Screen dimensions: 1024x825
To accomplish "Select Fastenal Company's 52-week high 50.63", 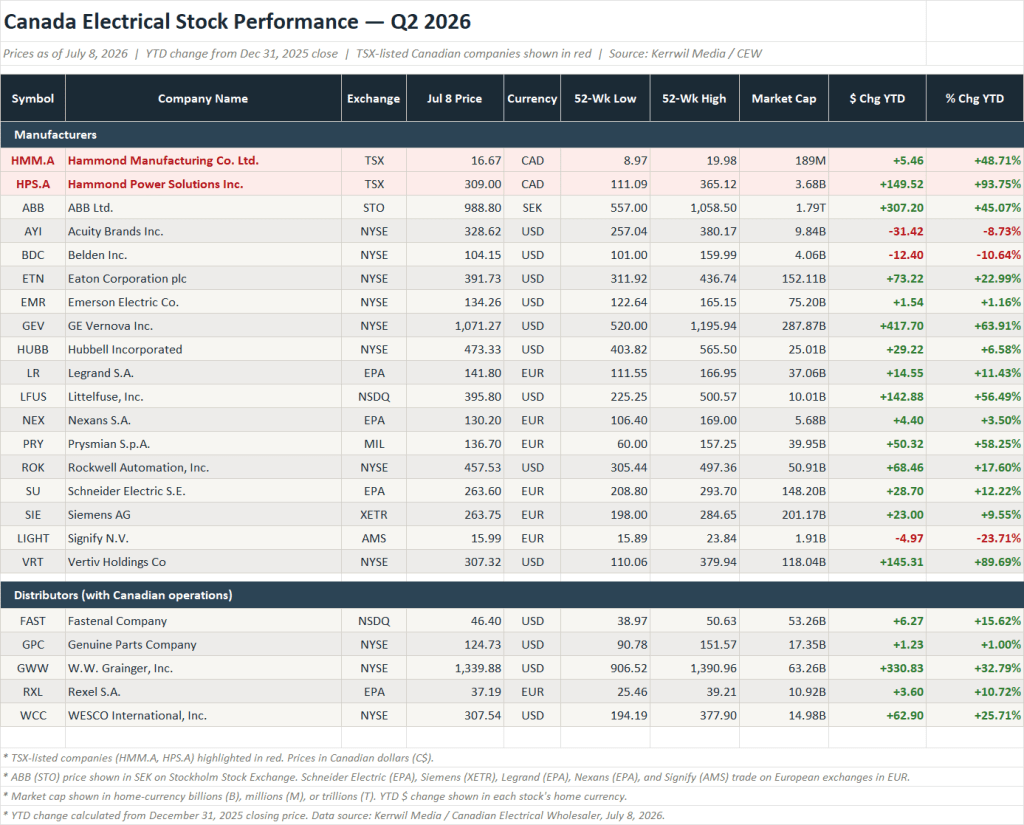I will 695,621.
